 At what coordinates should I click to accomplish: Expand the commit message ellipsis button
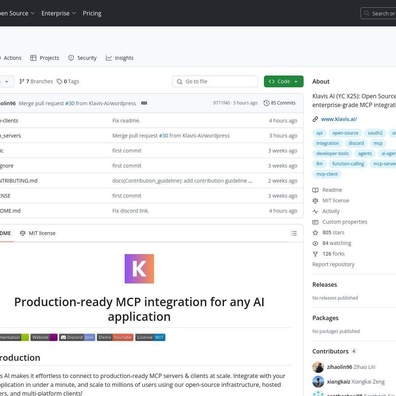tap(144, 103)
